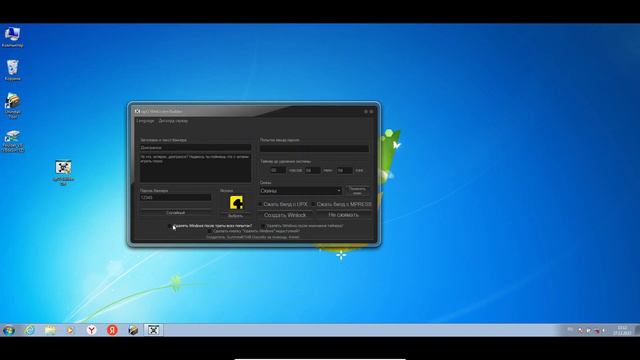Toggle delete Windows after all attempts checkbox
This screenshot has width=640, height=360.
pyautogui.click(x=170, y=226)
